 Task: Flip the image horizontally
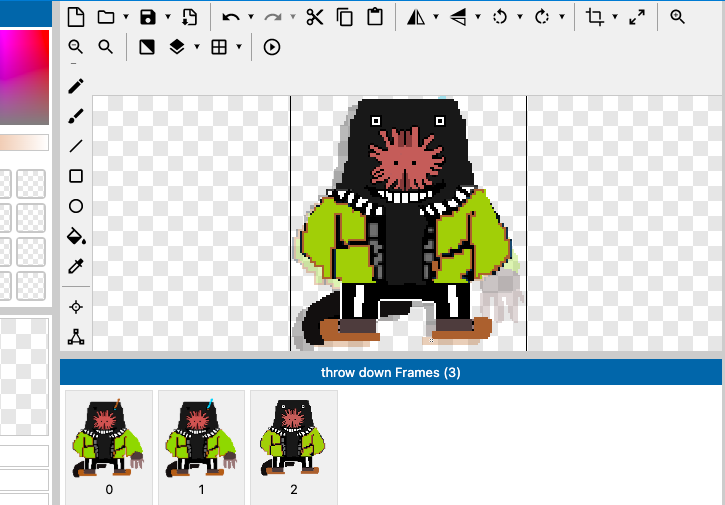pos(416,17)
